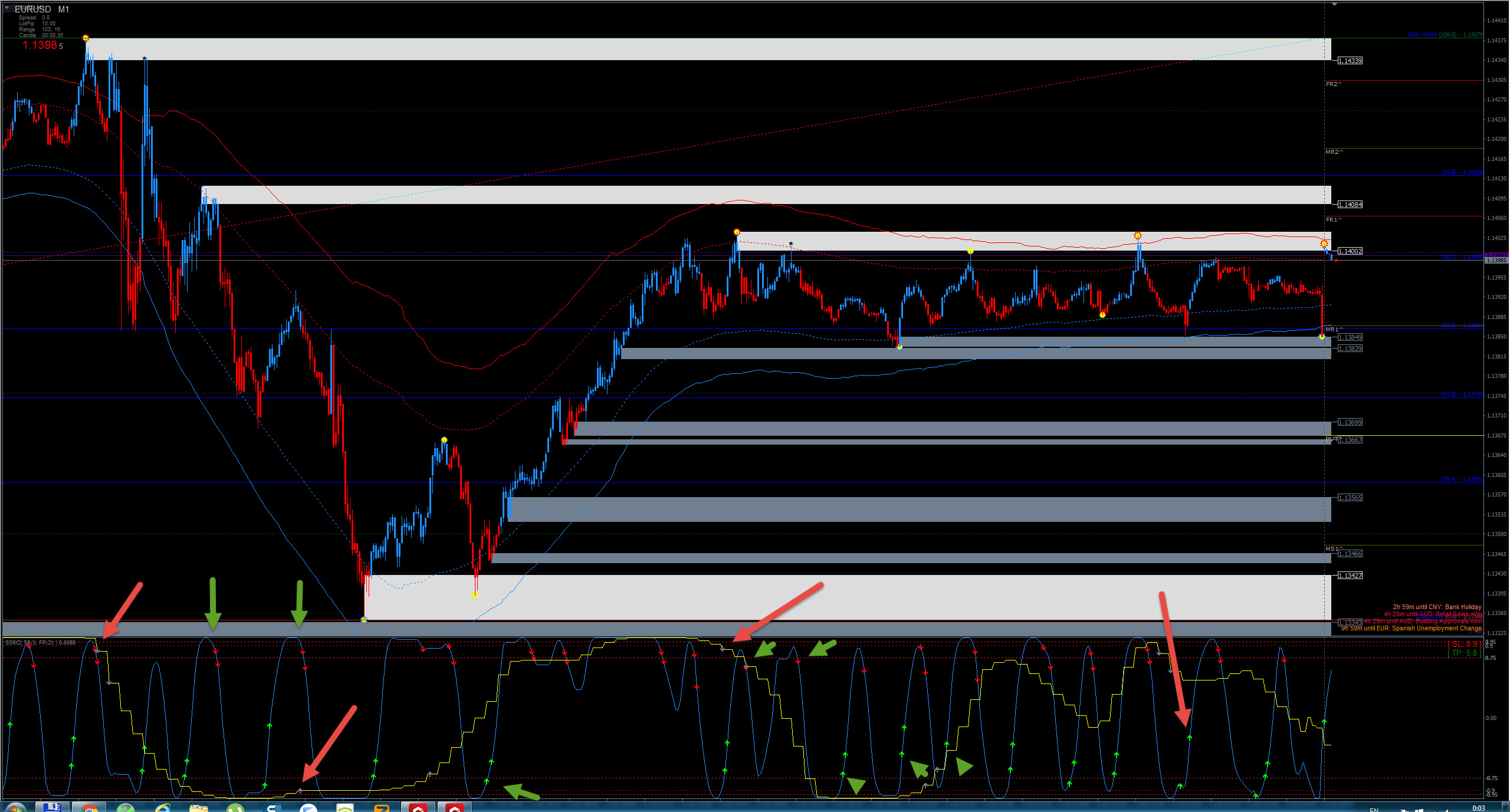Click the Candle 00:00:35 countdown text
Viewport: 1510px width, 812px height.
(x=40, y=35)
